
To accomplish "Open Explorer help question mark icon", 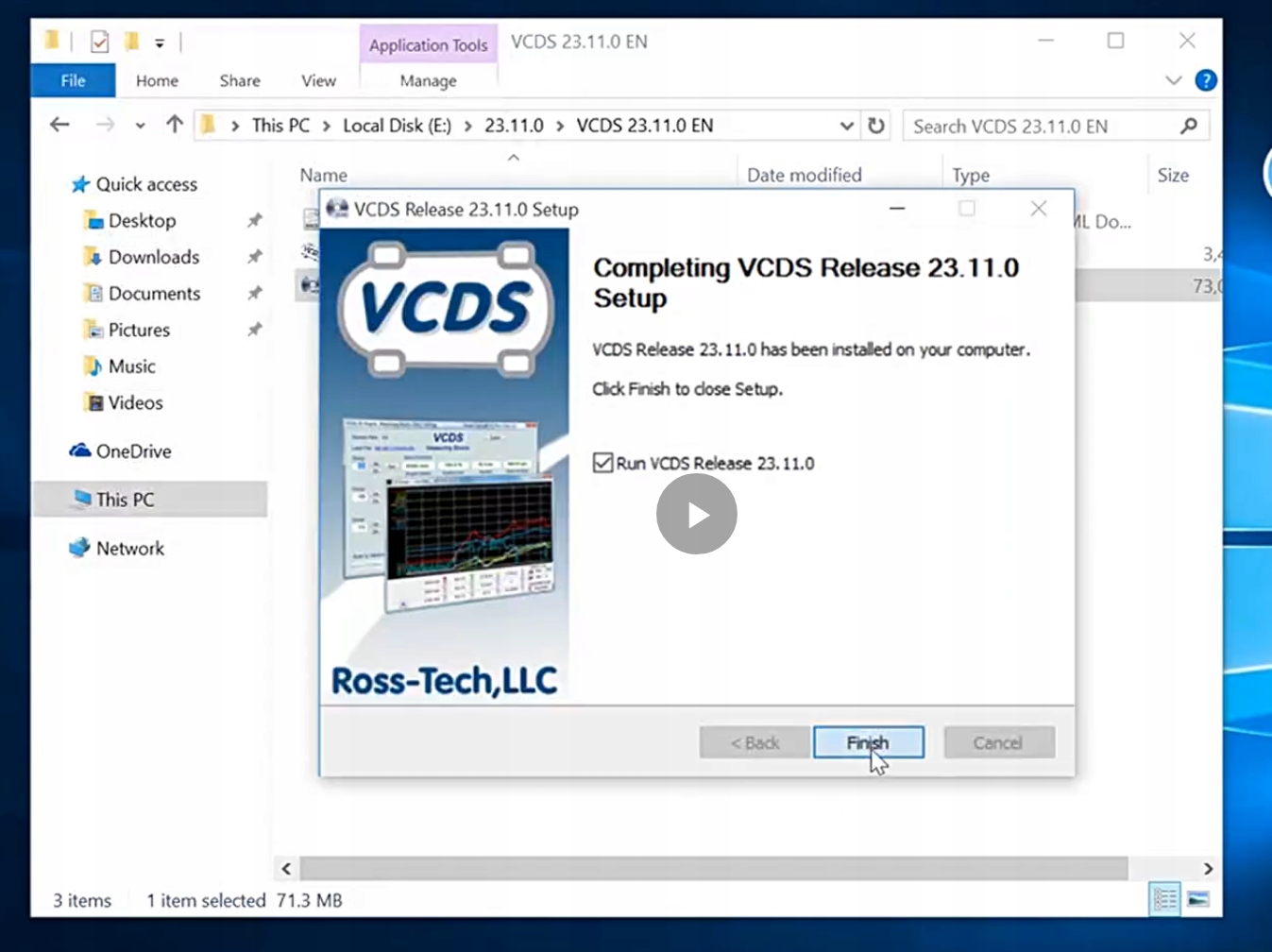I will point(1206,80).
